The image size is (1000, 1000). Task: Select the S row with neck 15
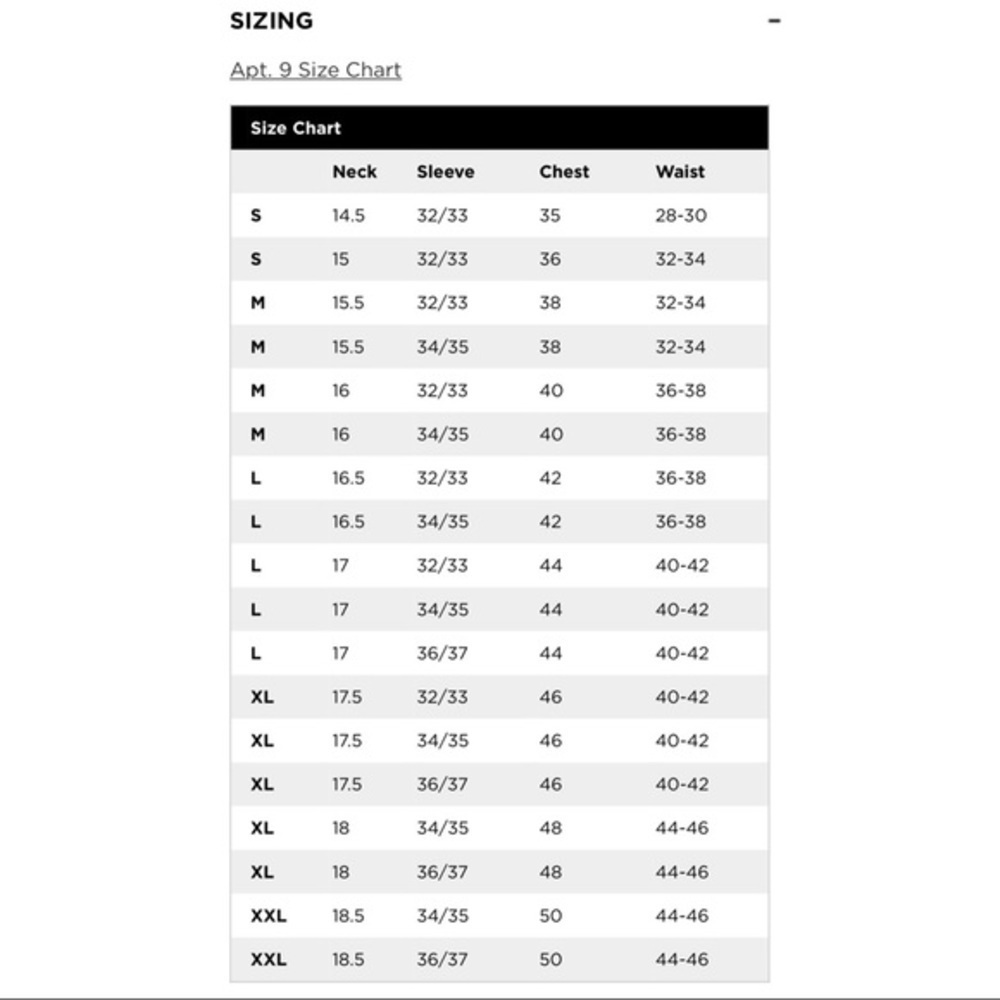coord(499,259)
